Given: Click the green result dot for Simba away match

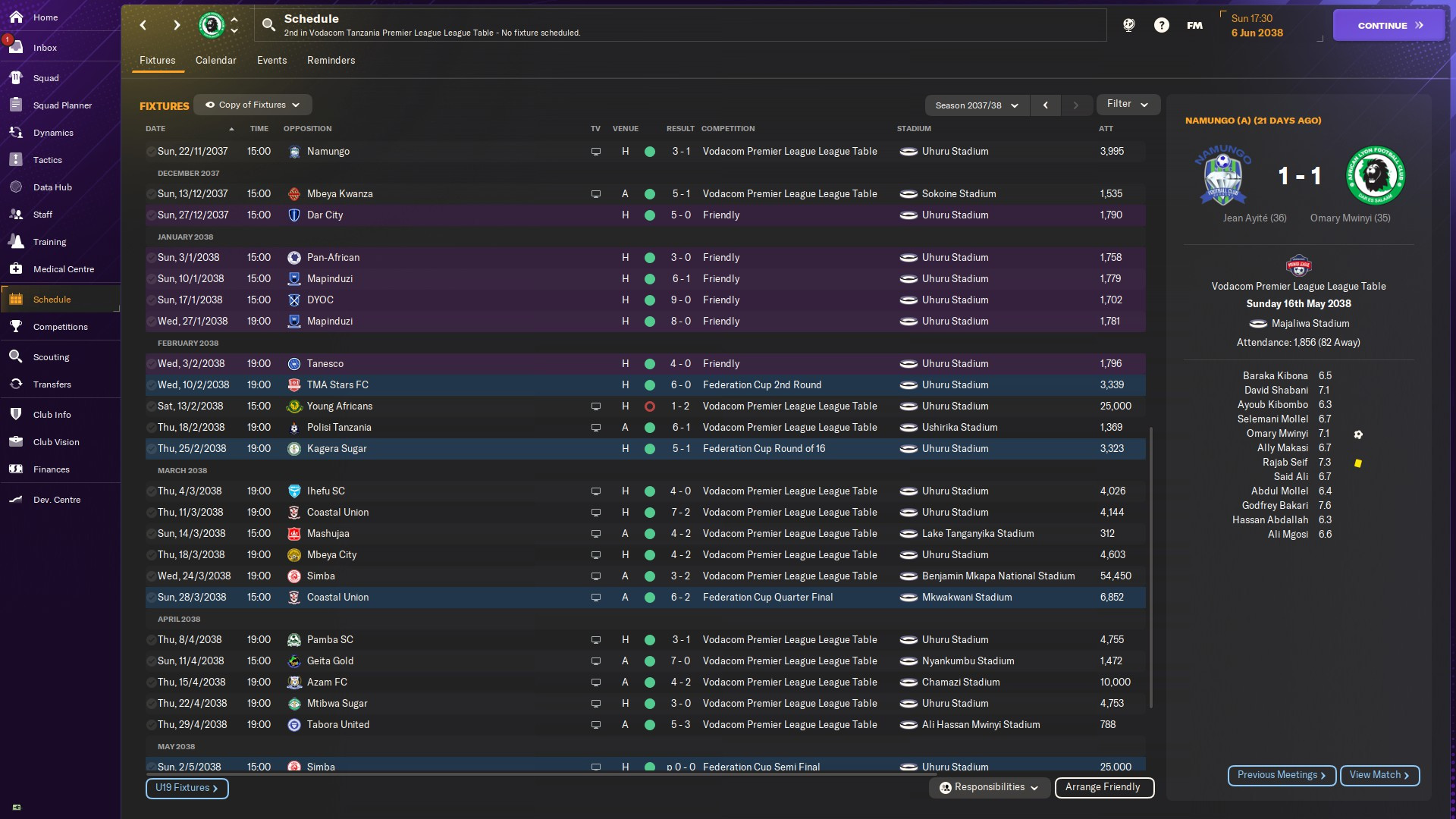Looking at the screenshot, I should coord(650,576).
